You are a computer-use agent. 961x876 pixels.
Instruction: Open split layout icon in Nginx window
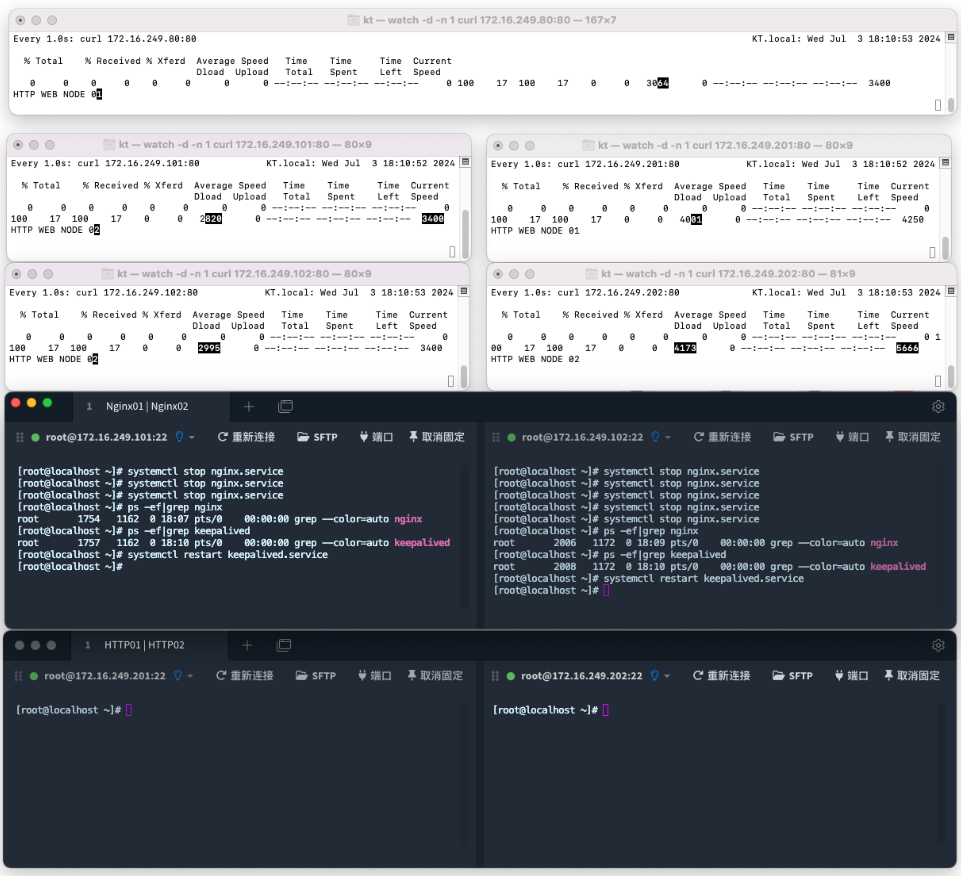285,406
